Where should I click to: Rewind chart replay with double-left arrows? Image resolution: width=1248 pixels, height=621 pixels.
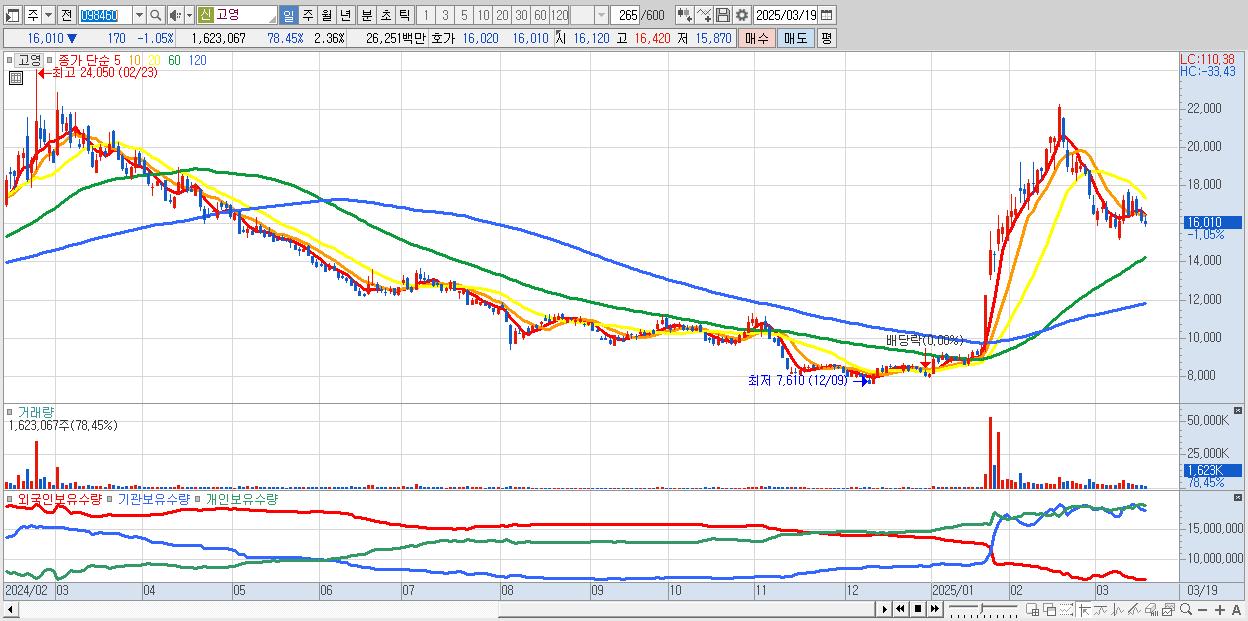[x=900, y=609]
